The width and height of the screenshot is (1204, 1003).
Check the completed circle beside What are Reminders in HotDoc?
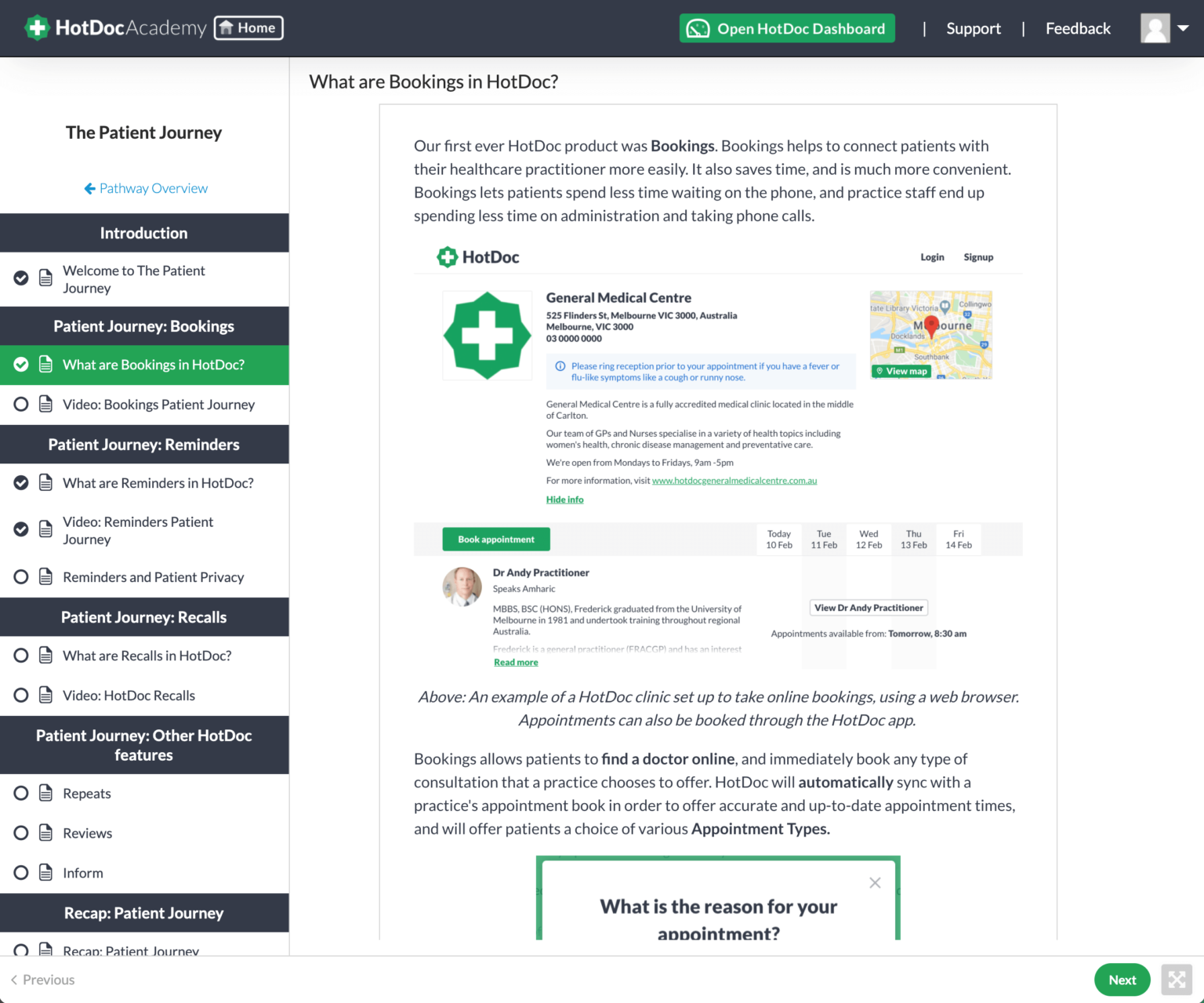[x=21, y=482]
